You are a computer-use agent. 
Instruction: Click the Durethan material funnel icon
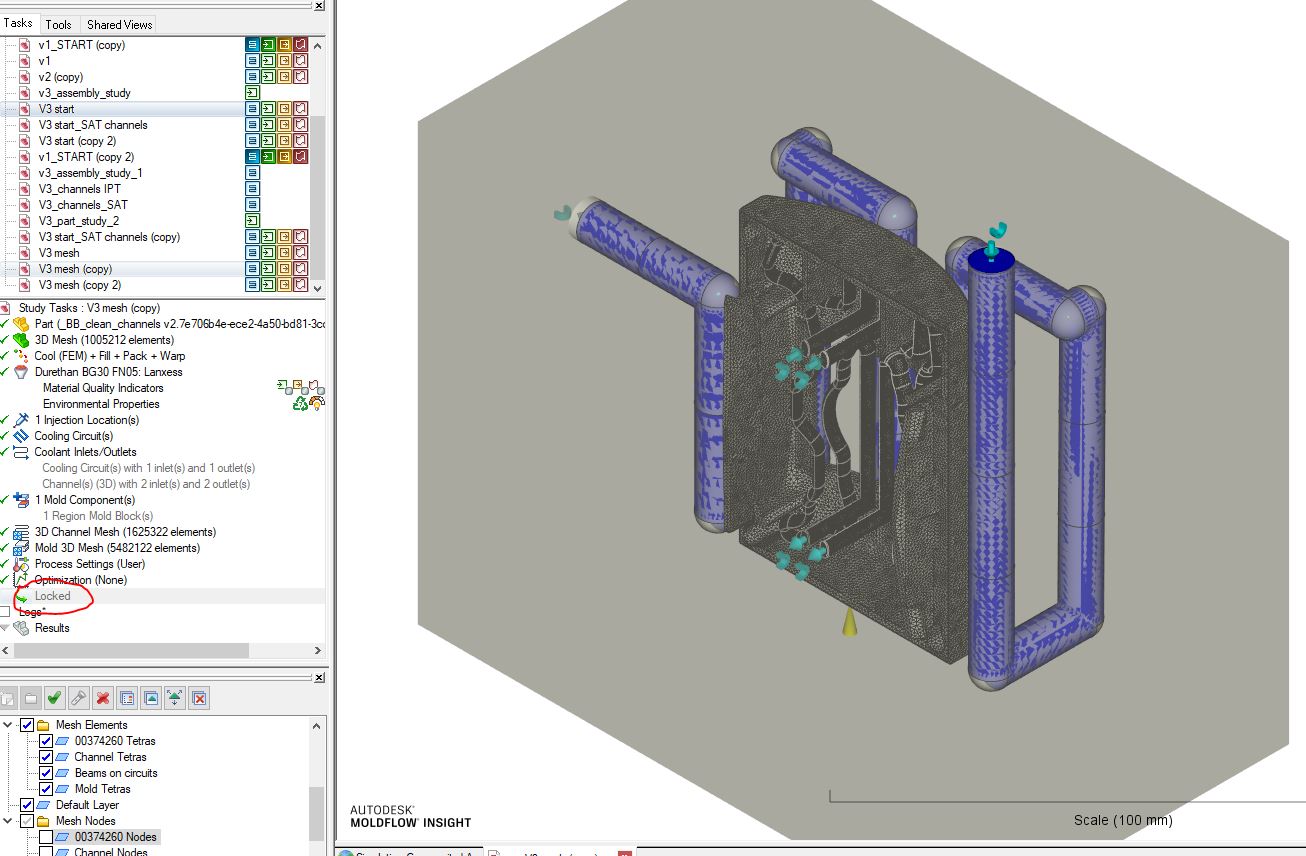[x=19, y=371]
